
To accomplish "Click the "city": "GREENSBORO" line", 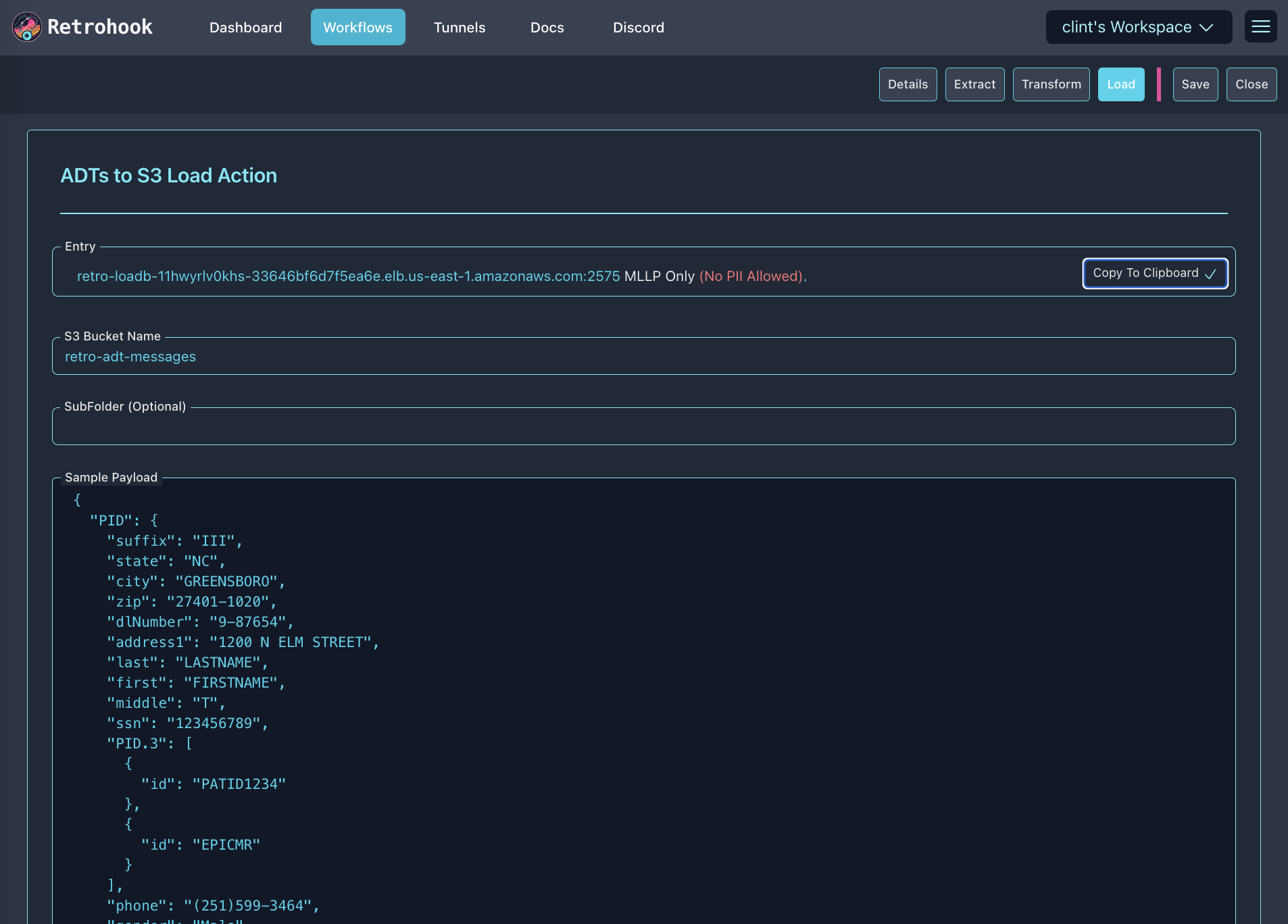I will 196,582.
